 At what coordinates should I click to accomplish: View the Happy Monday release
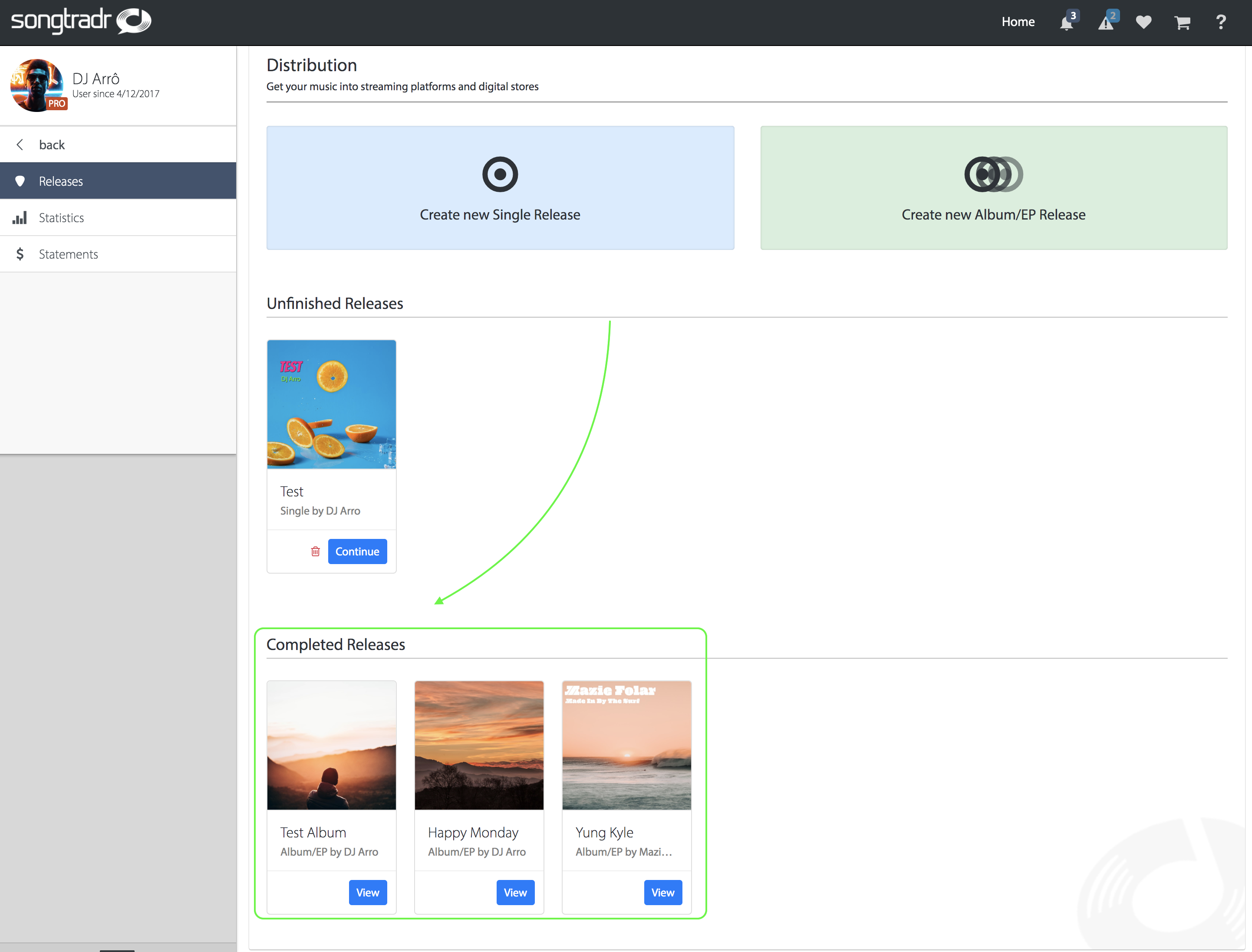pyautogui.click(x=516, y=893)
